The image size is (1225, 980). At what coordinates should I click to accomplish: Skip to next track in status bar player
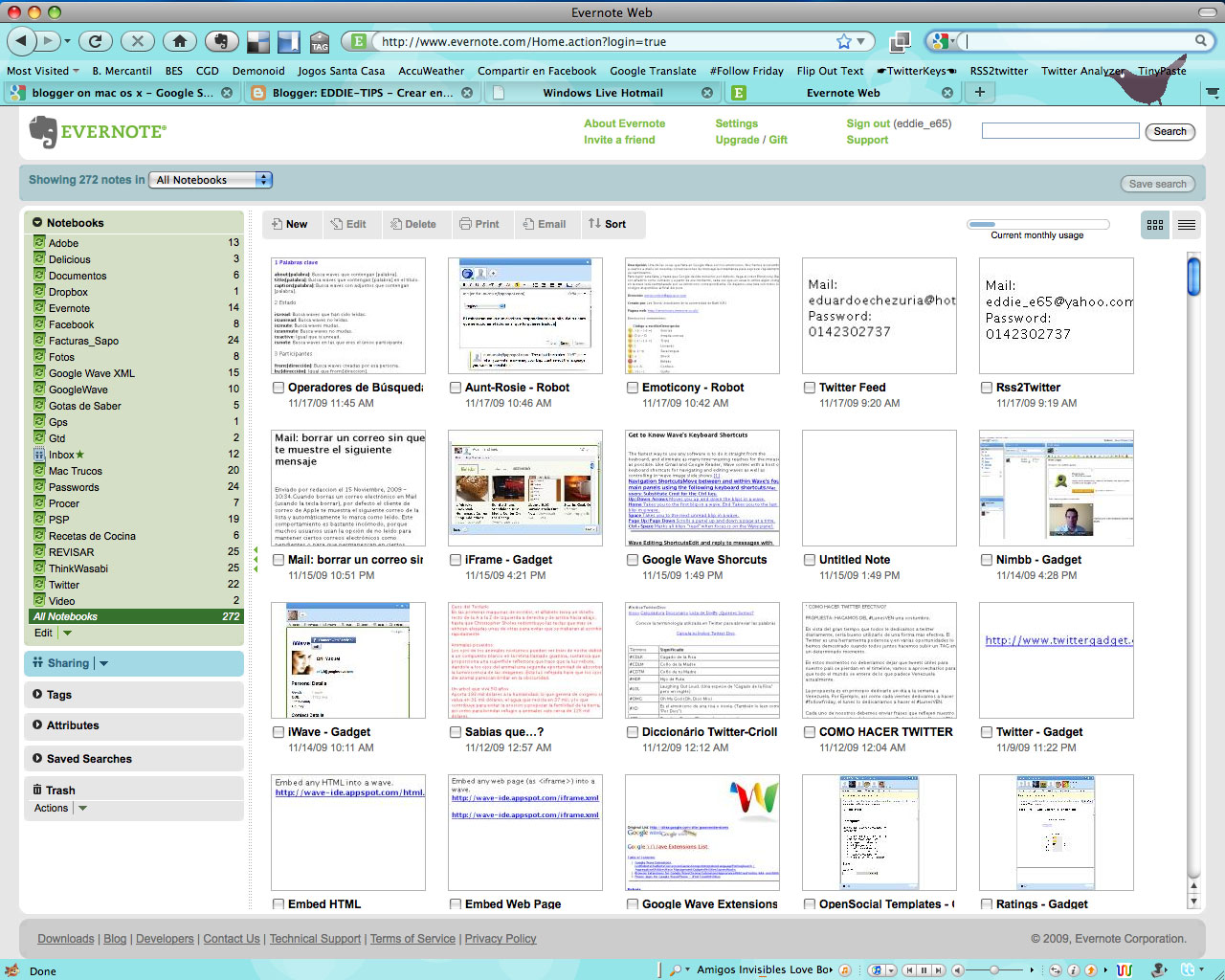tap(939, 969)
